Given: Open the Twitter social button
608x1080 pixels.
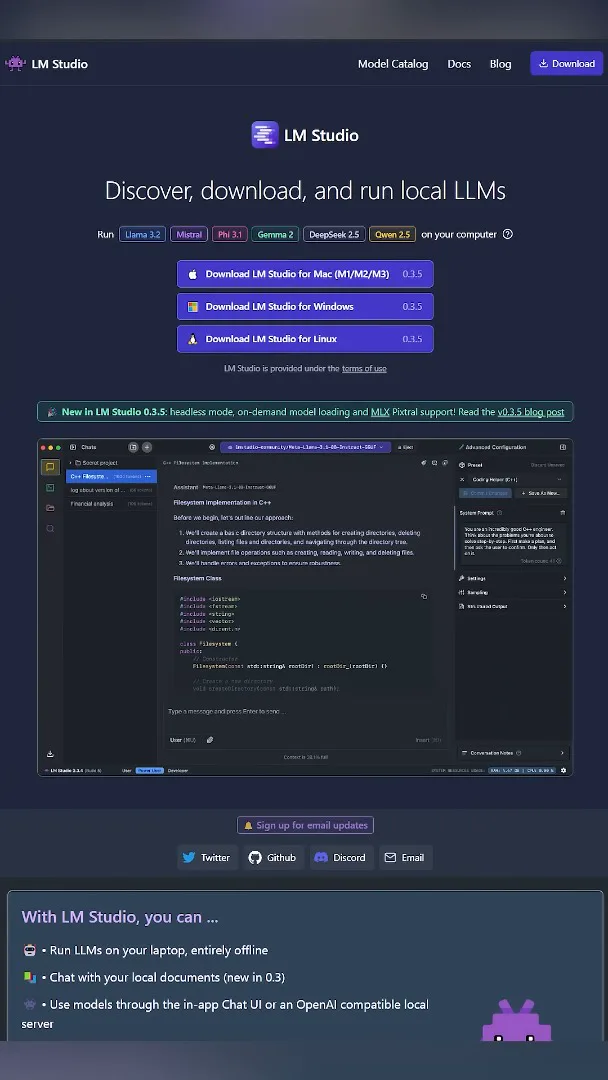Looking at the screenshot, I should pyautogui.click(x=207, y=858).
